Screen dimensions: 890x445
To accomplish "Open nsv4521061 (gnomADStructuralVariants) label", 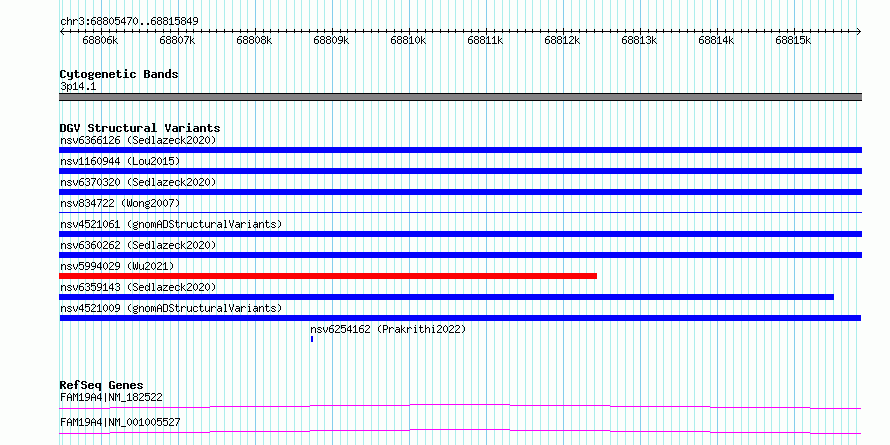I will (x=171, y=224).
